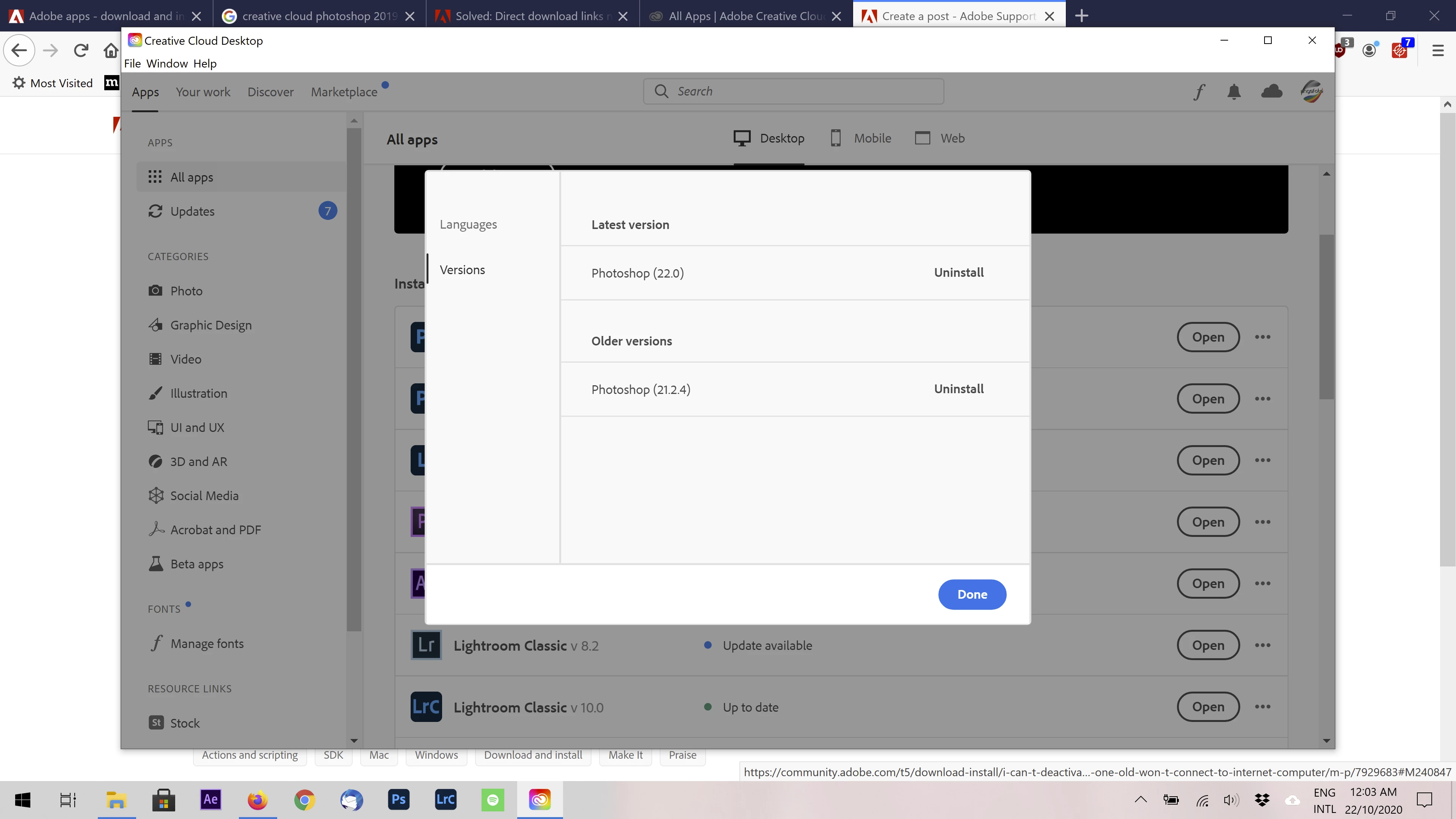Switch to the Languages section
Image resolution: width=1456 pixels, height=819 pixels.
click(468, 224)
